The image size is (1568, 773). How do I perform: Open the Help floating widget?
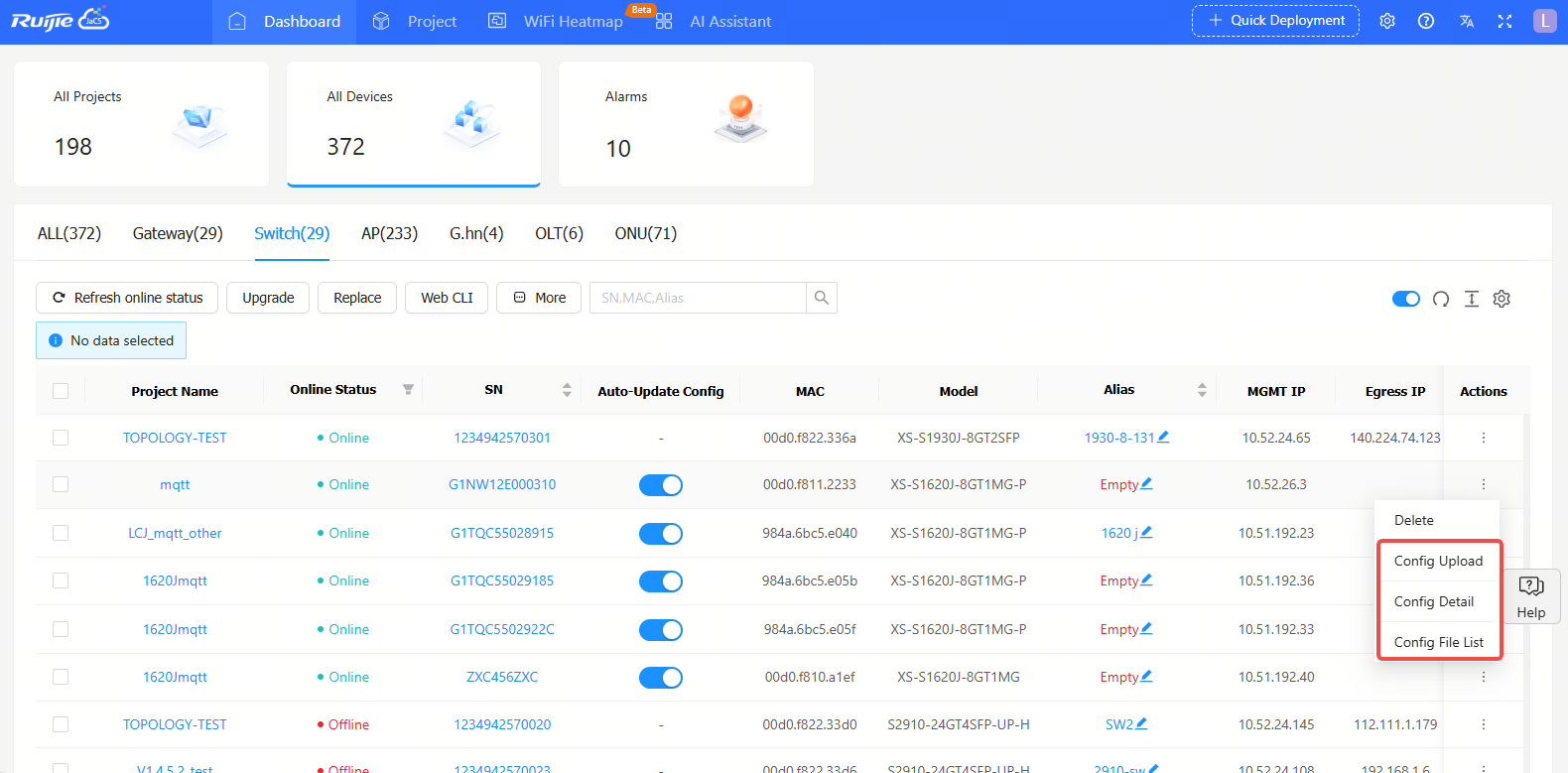click(x=1531, y=596)
